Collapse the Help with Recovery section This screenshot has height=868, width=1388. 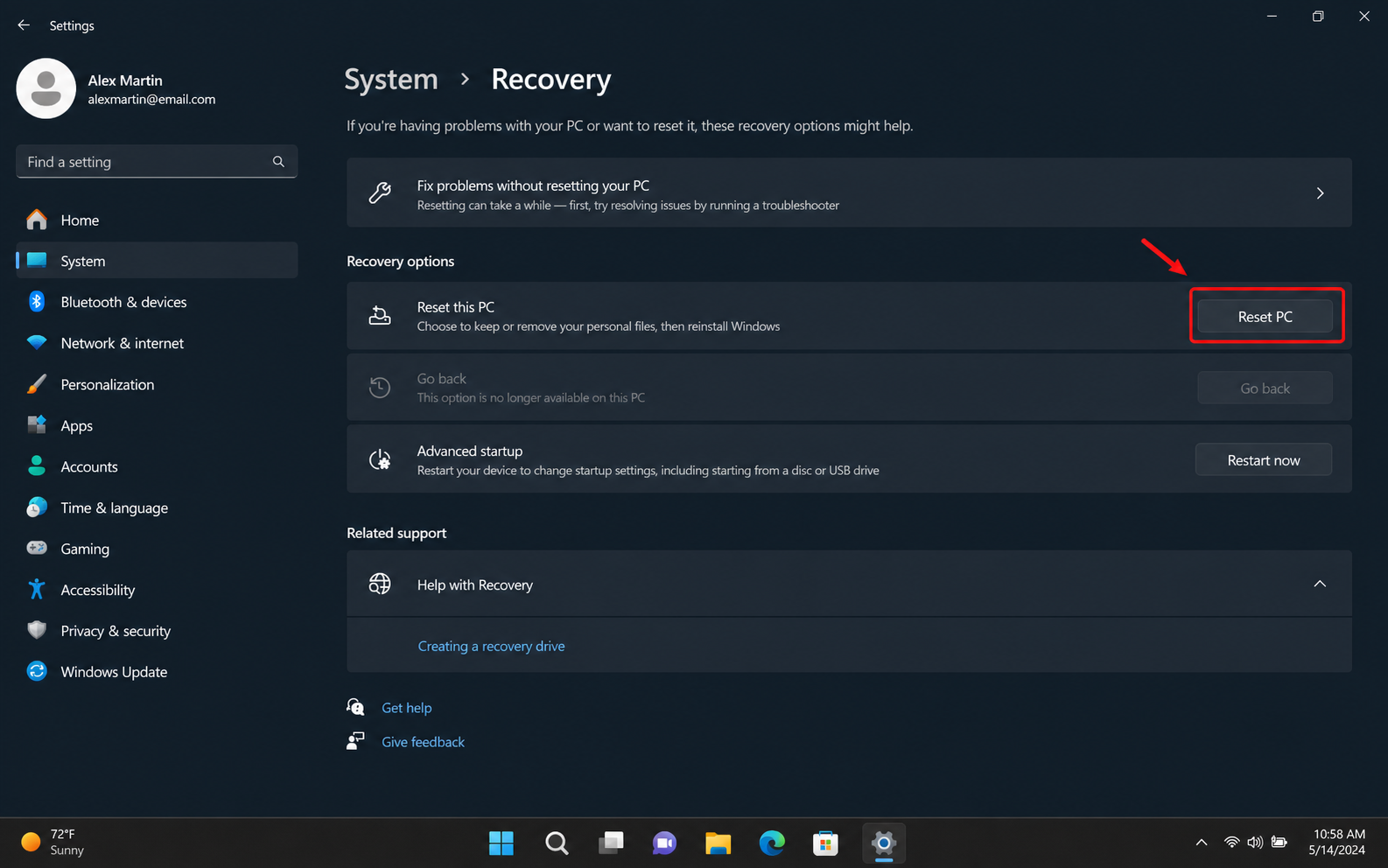click(x=1320, y=584)
